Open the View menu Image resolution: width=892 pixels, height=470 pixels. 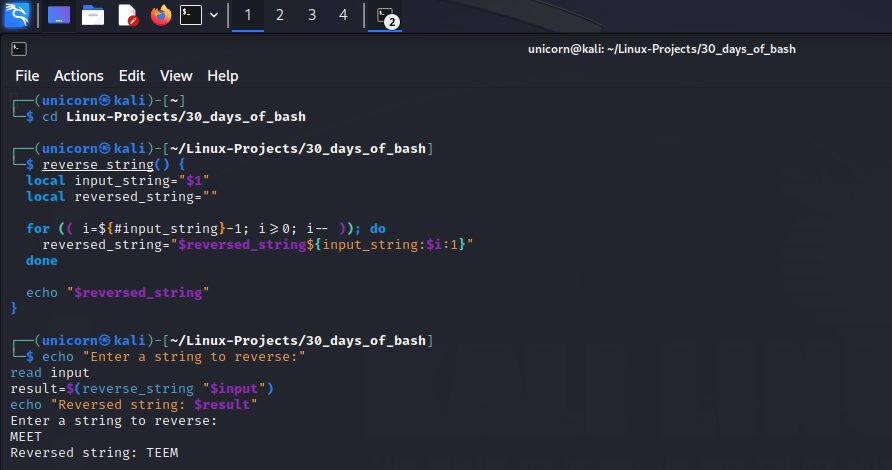coord(176,76)
